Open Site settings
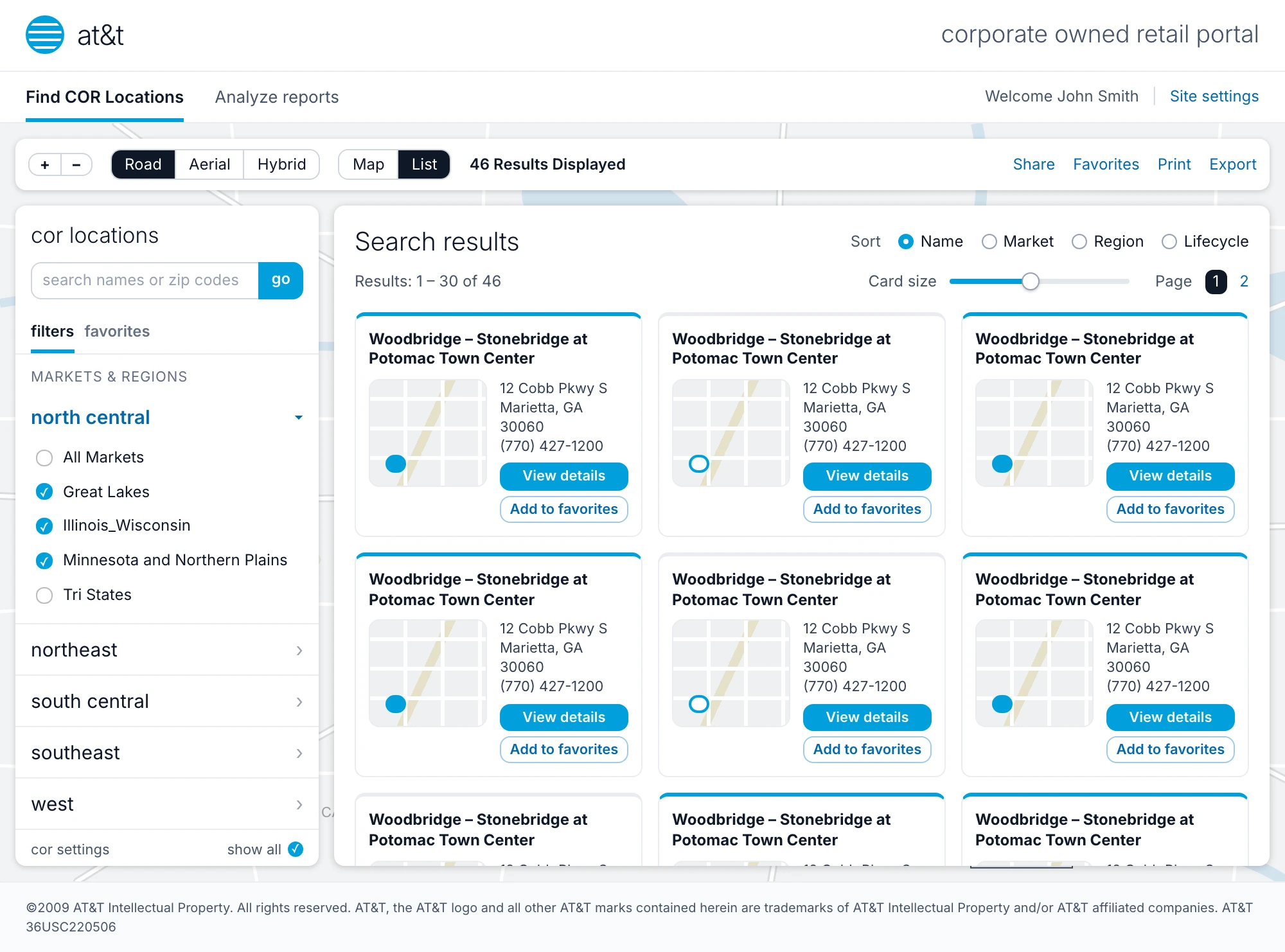The image size is (1285, 952). coord(1214,96)
